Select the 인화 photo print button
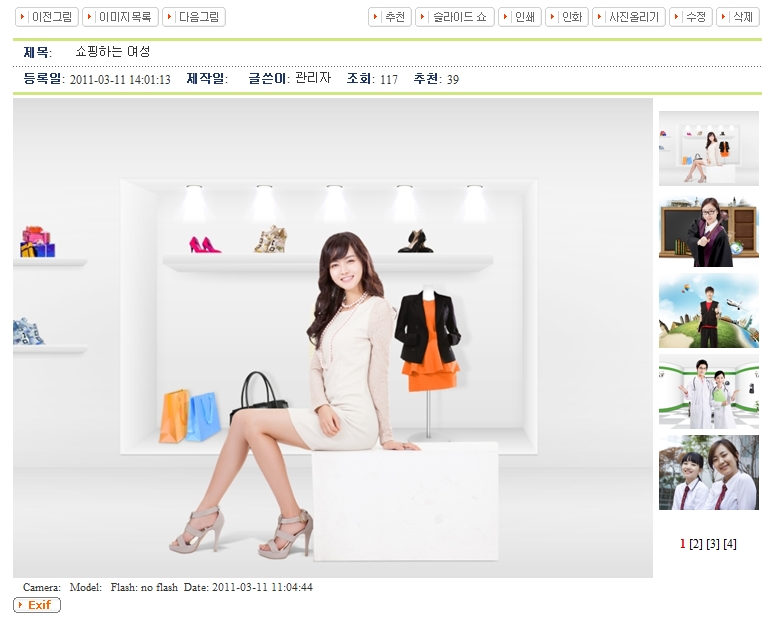Viewport: 769px width, 627px height. tap(566, 17)
